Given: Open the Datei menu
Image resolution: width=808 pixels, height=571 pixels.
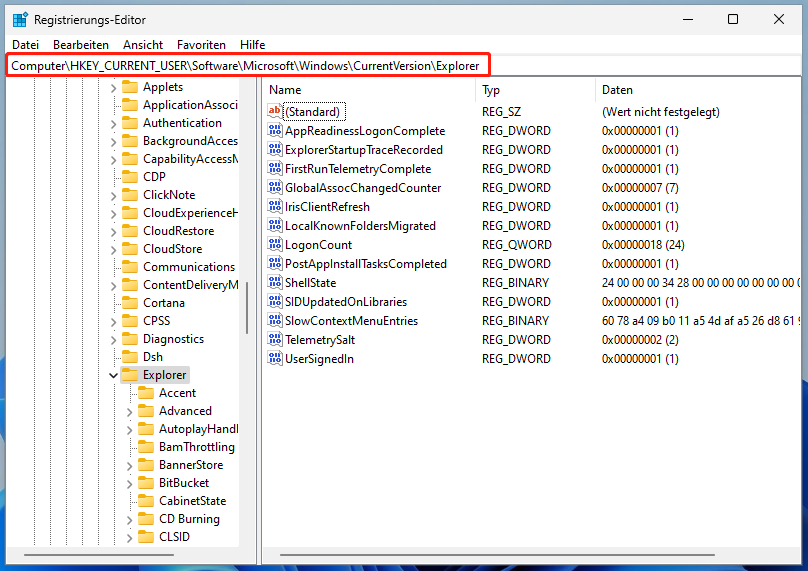Looking at the screenshot, I should tap(25, 45).
